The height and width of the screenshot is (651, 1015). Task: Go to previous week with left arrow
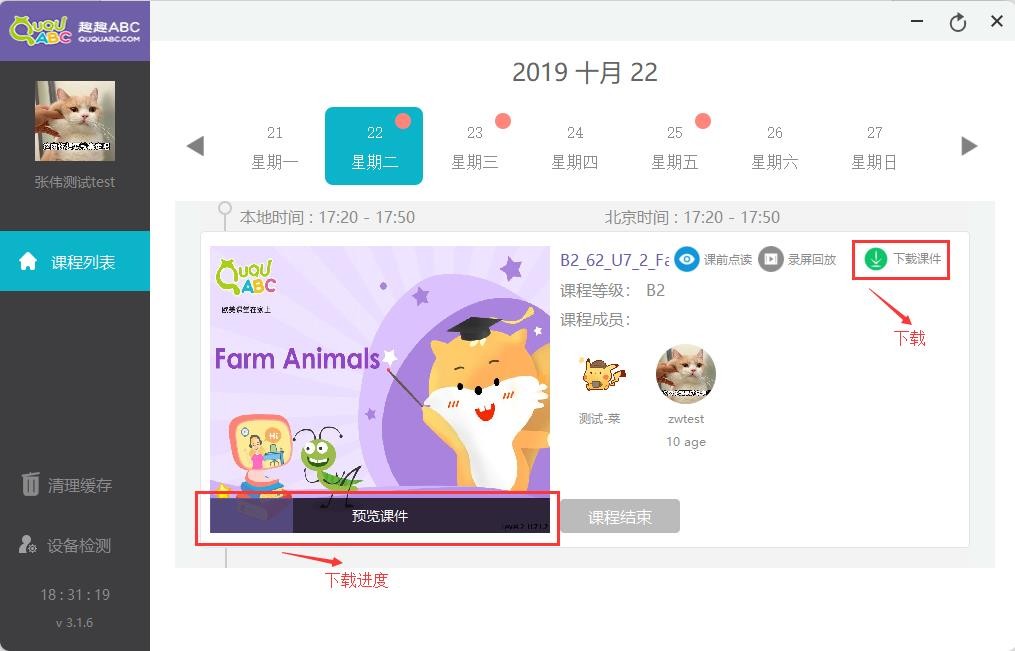(x=195, y=146)
